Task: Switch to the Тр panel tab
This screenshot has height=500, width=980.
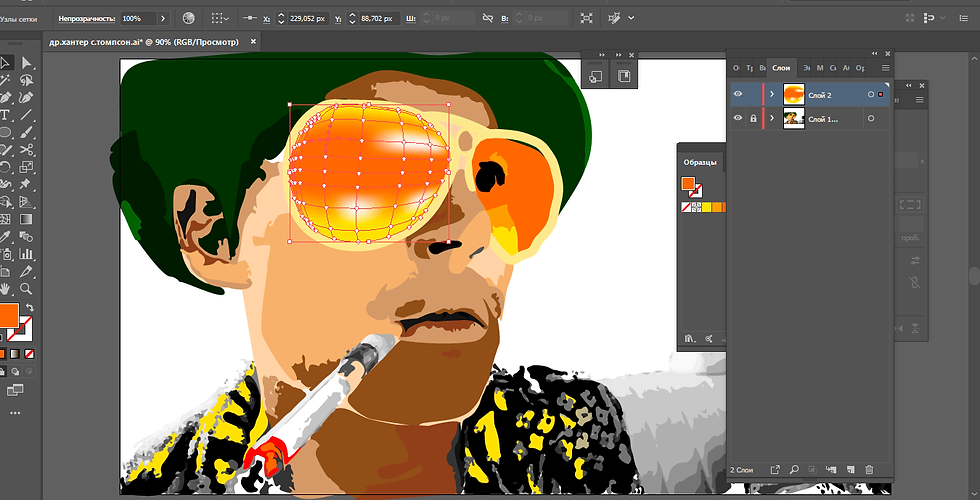Action: tap(749, 68)
